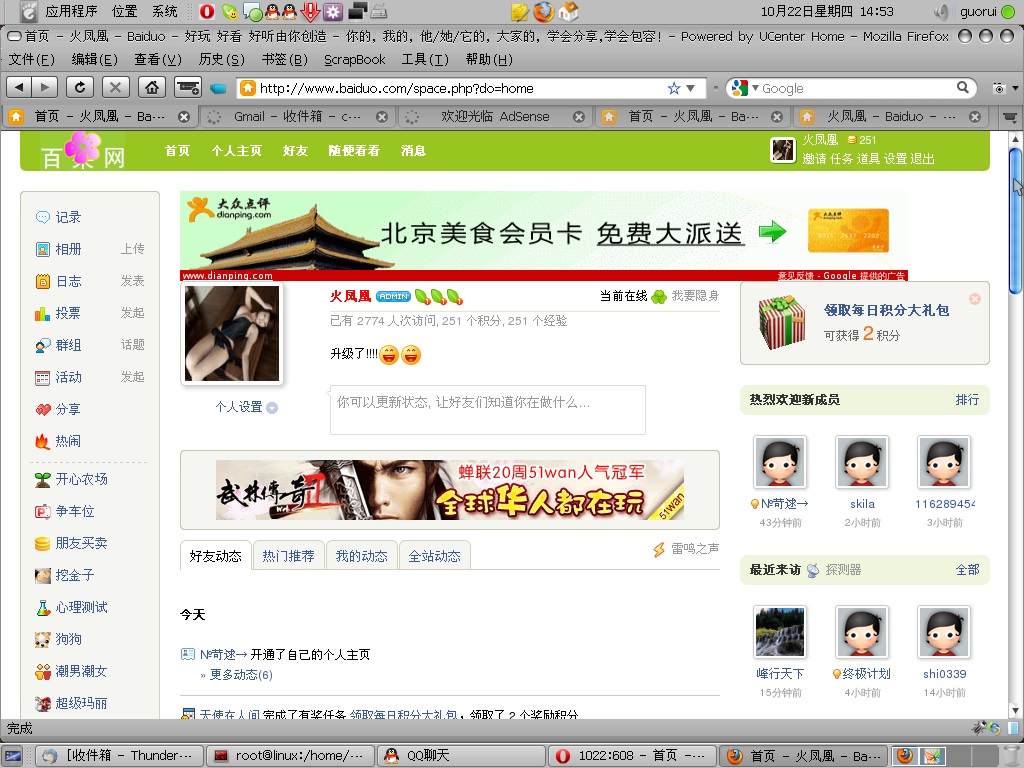The height and width of the screenshot is (768, 1024).
Task: Click the Opera icon in the top panel
Action: click(207, 11)
